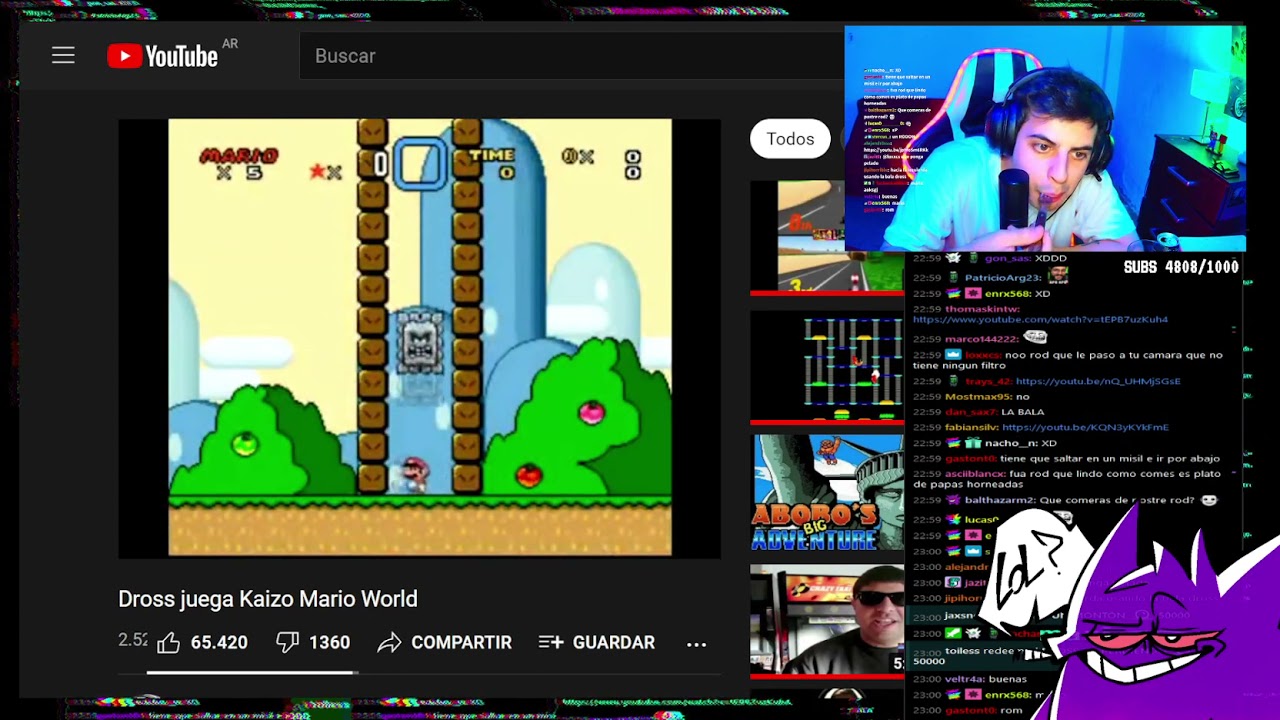Open the recommended video with man in sunglasses
Viewport: 1280px width, 720px height.
pyautogui.click(x=827, y=620)
